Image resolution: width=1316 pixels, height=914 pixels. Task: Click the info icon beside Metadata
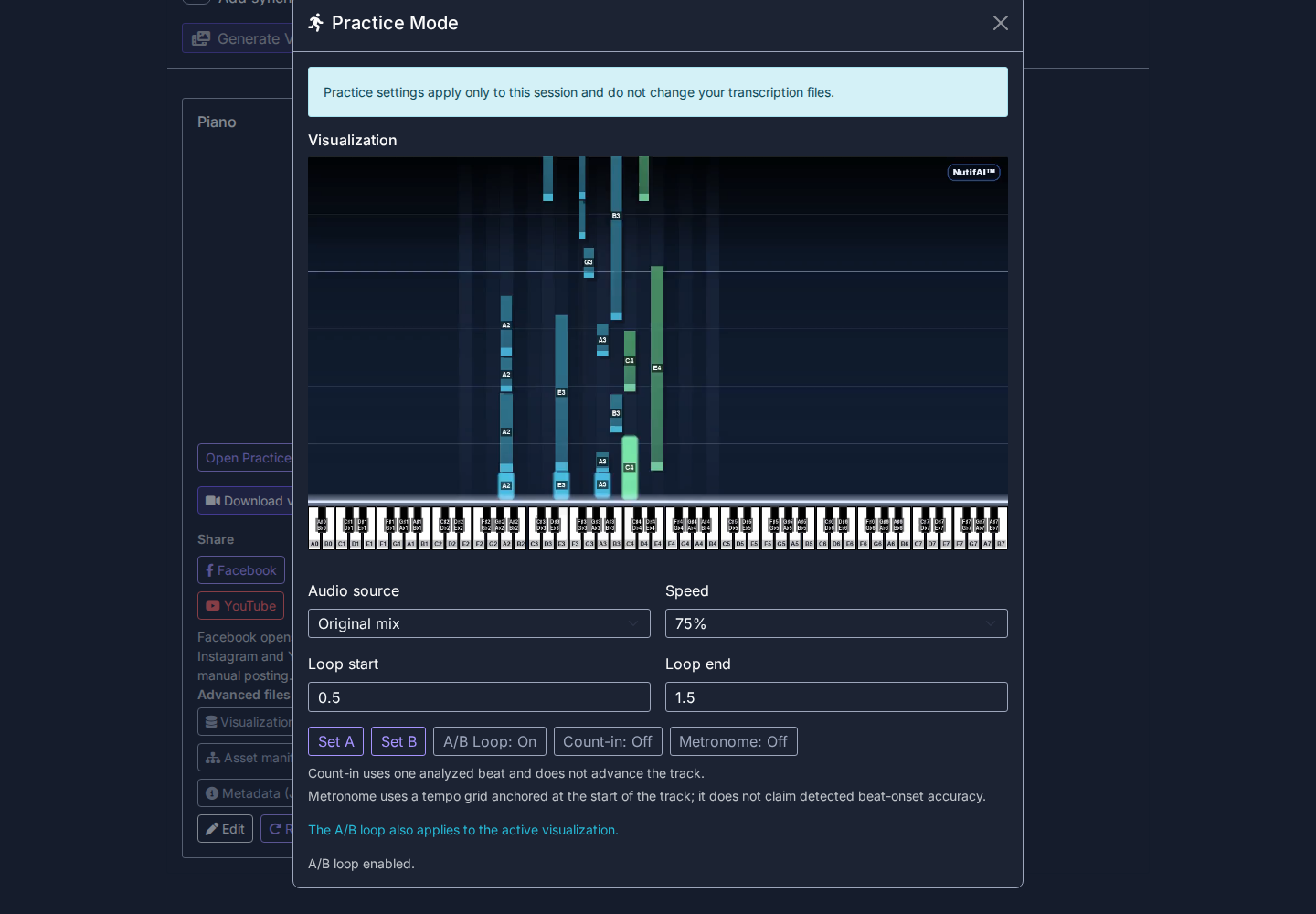[x=212, y=793]
